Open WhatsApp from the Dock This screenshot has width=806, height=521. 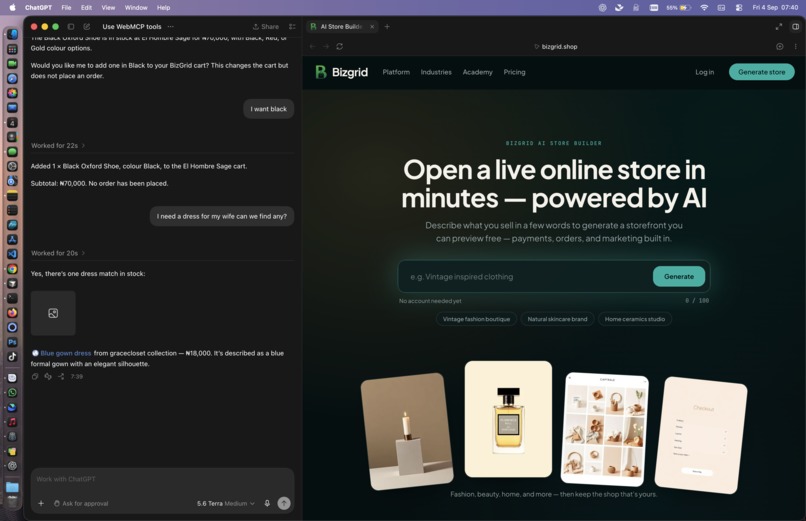click(12, 393)
